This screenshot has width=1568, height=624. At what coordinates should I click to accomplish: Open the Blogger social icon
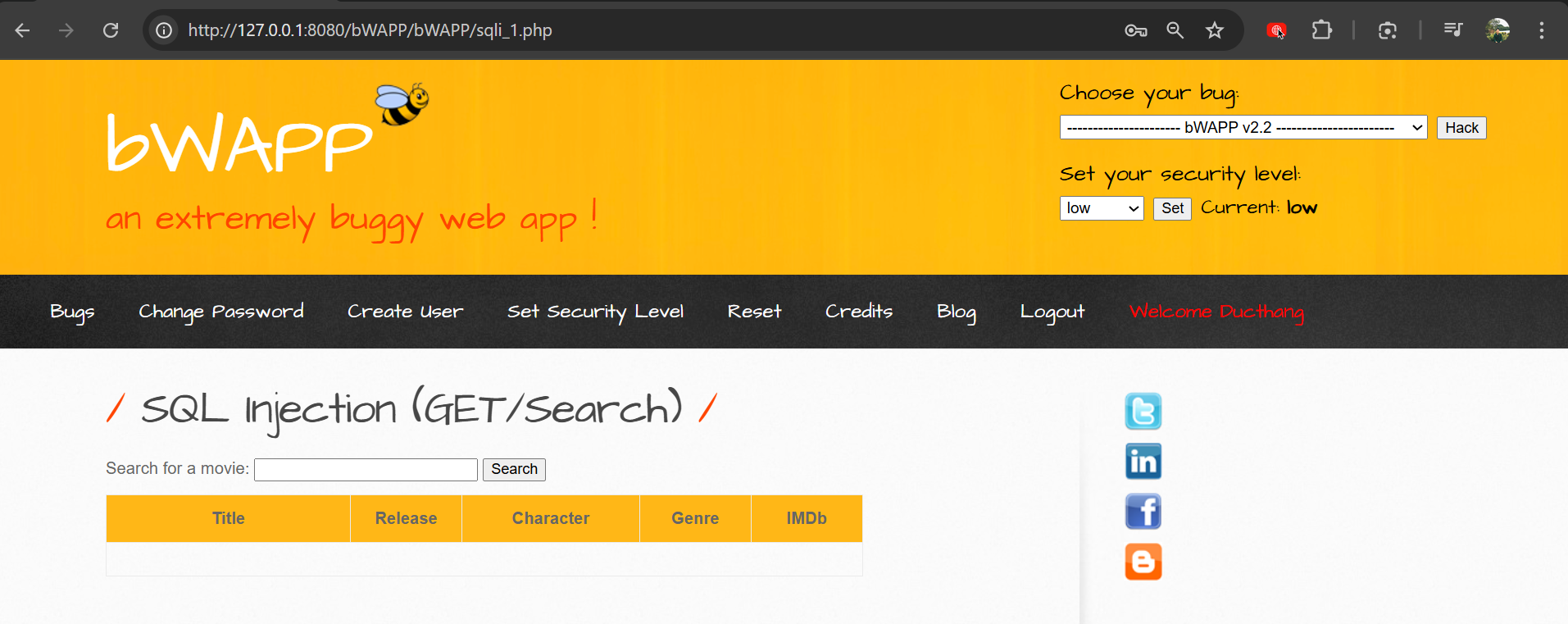(1143, 562)
